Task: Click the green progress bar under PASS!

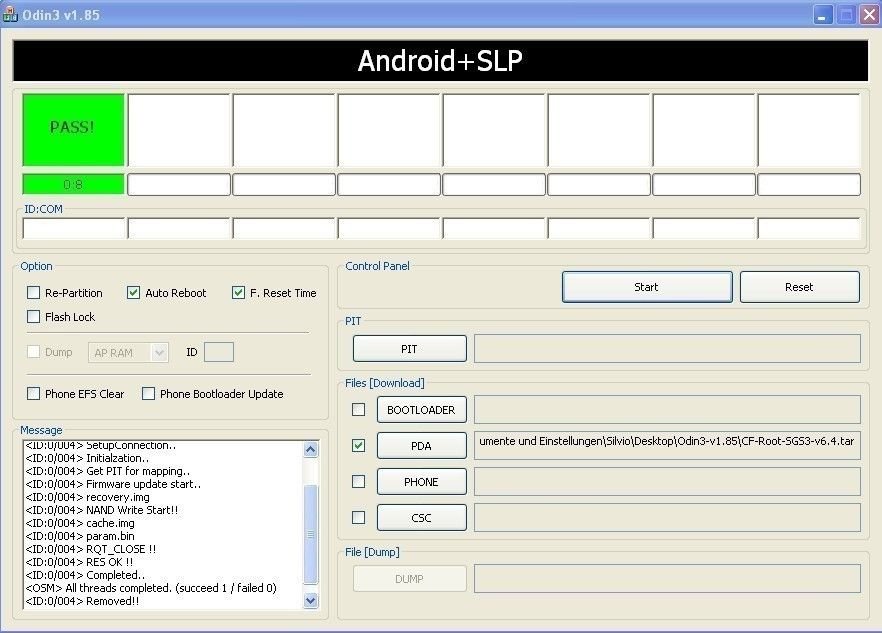Action: tap(74, 185)
